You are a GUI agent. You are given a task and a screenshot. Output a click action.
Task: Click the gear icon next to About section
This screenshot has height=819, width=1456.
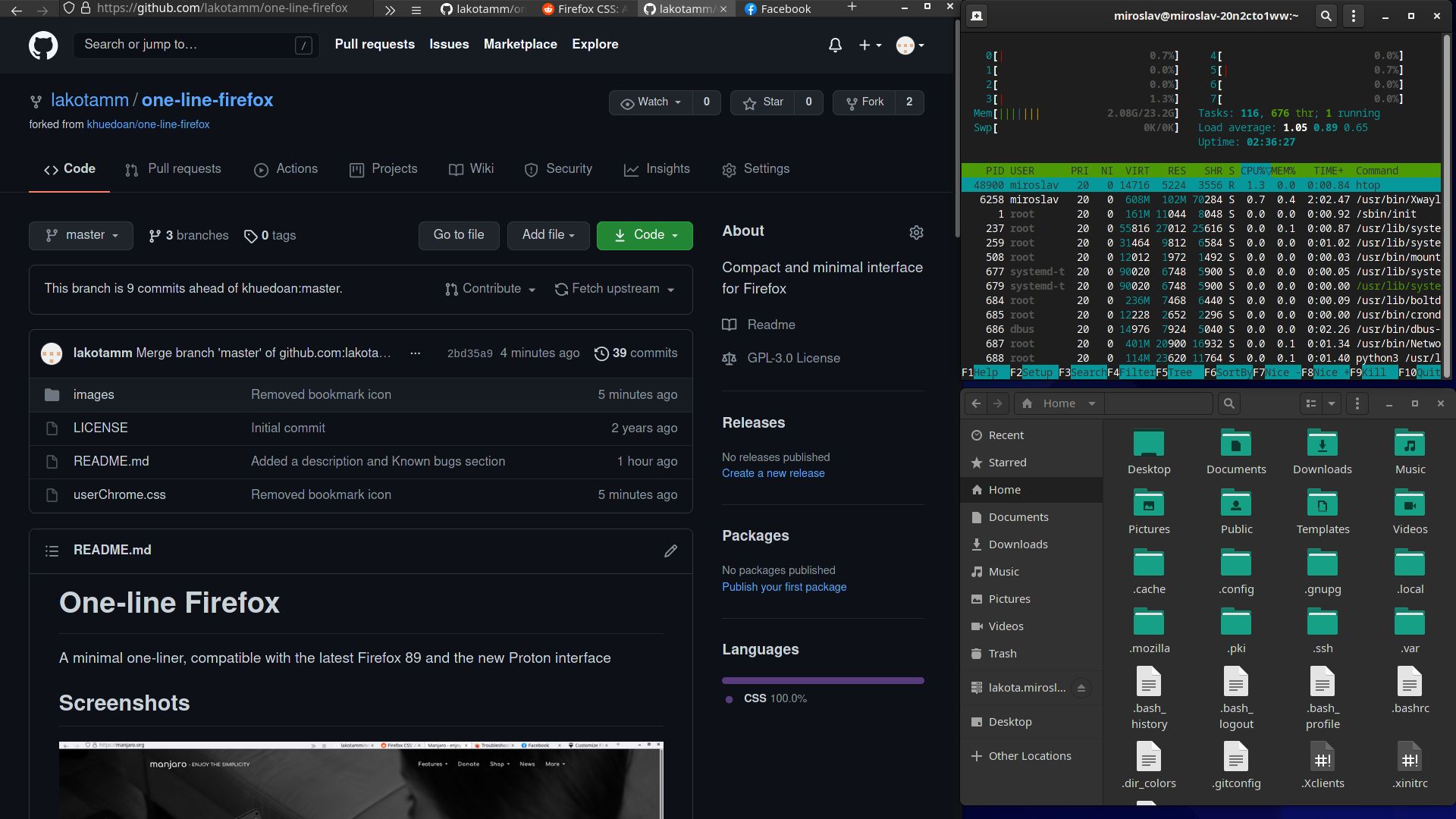point(916,232)
